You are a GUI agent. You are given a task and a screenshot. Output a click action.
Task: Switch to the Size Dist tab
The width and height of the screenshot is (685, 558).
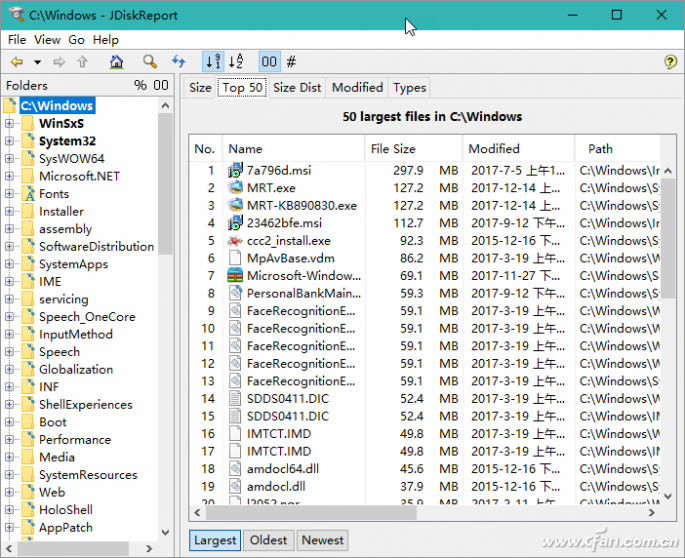pos(297,87)
